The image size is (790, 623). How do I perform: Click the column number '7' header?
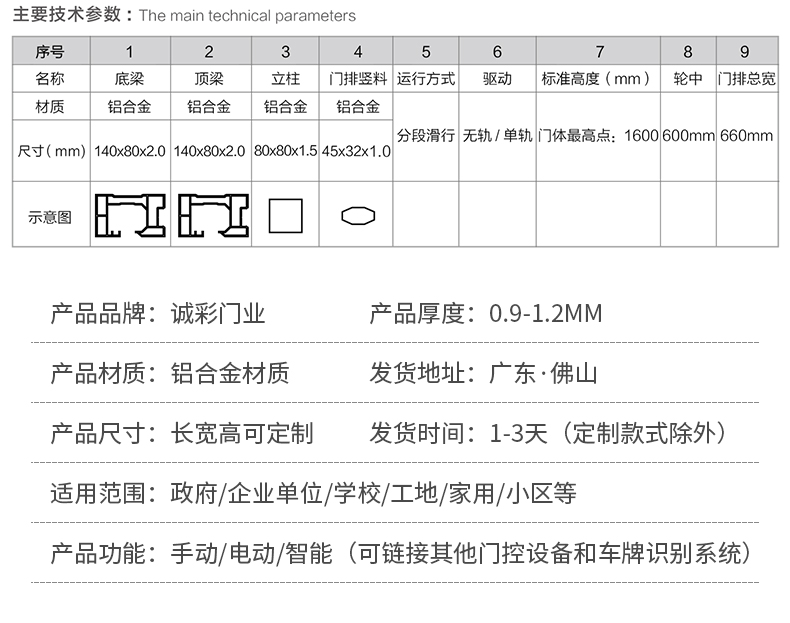tap(600, 51)
